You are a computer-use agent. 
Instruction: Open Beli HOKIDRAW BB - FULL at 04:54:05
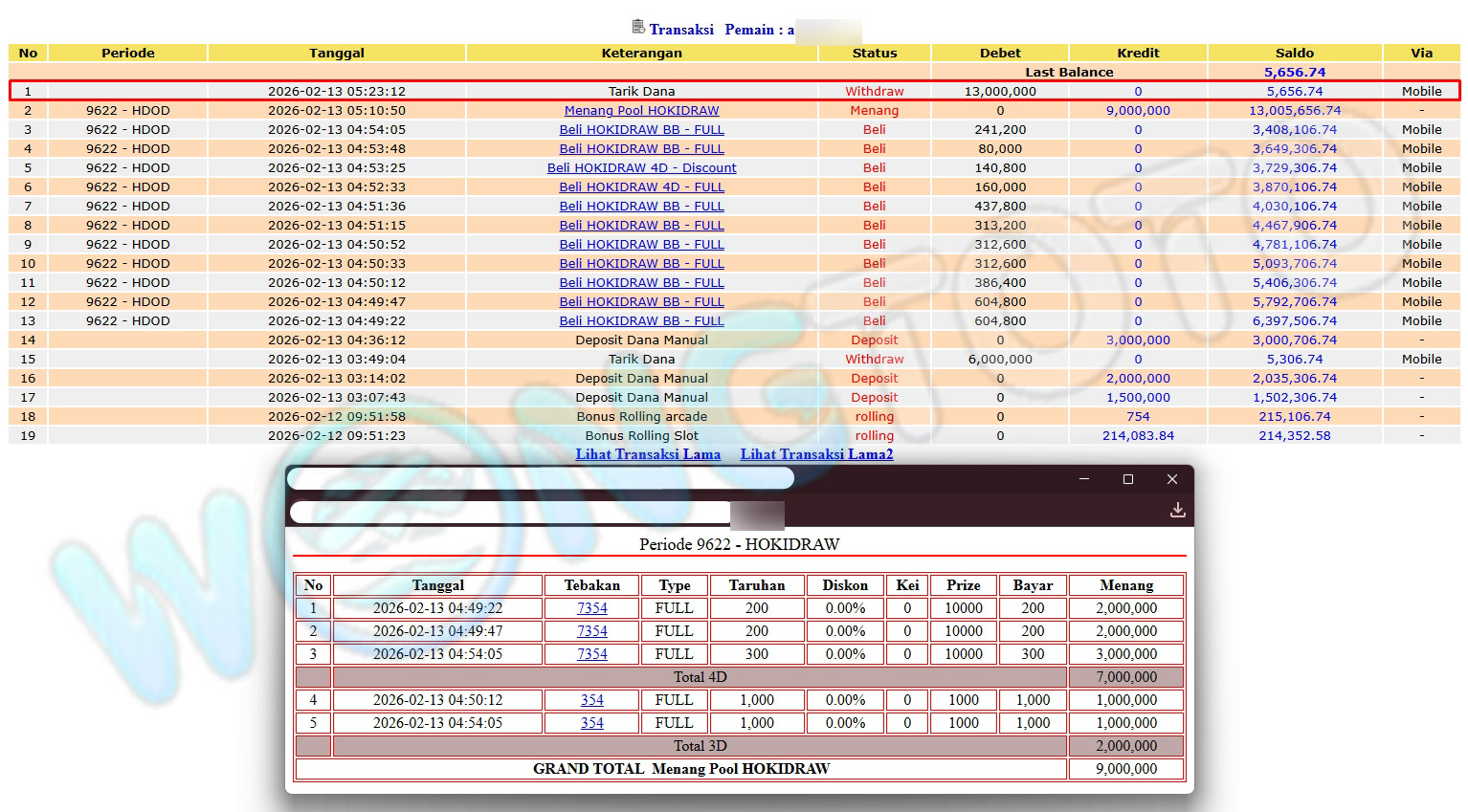point(641,130)
